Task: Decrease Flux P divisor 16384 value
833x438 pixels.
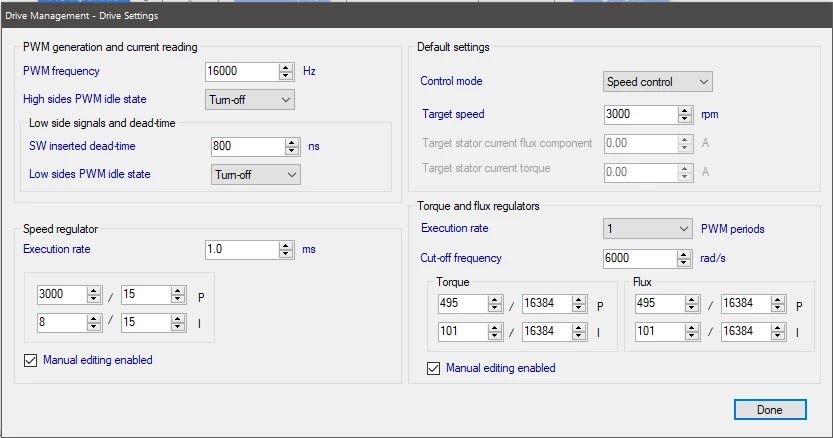Action: pos(778,308)
